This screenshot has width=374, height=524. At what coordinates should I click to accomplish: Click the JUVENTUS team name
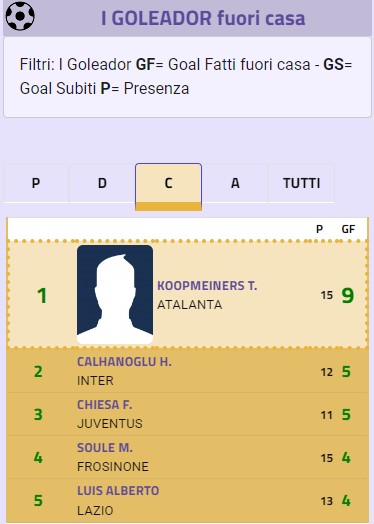110,424
